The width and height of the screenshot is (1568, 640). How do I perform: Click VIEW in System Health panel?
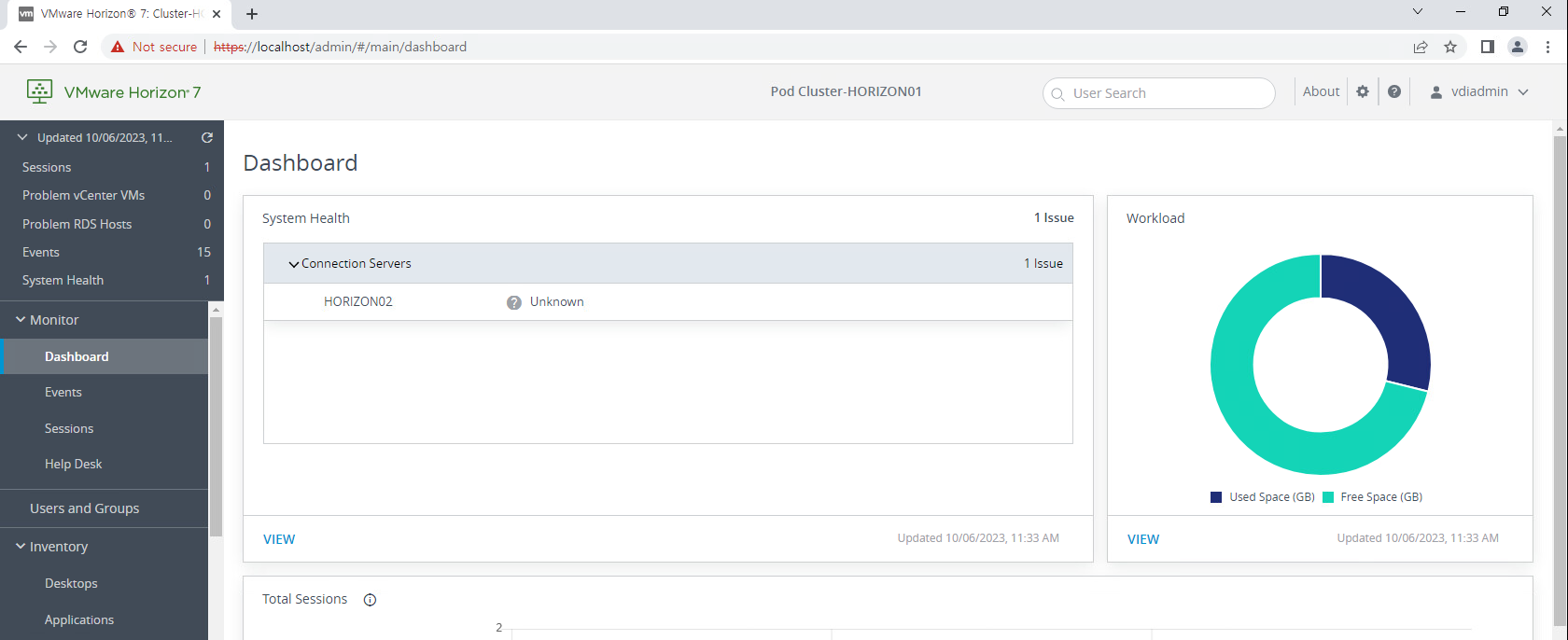coord(279,539)
